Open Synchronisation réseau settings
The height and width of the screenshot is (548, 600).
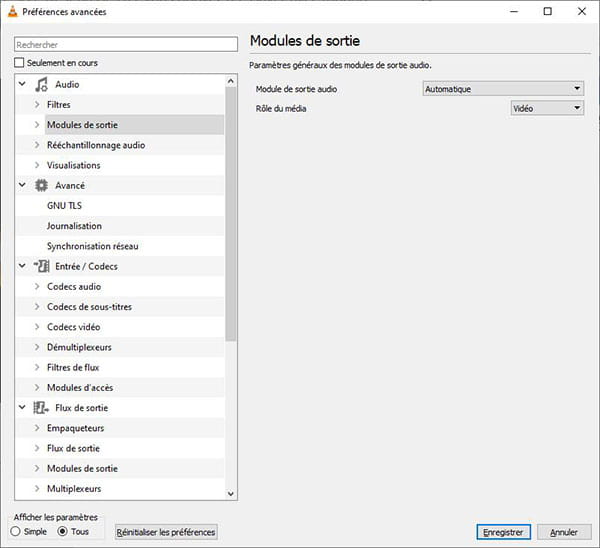click(x=92, y=246)
